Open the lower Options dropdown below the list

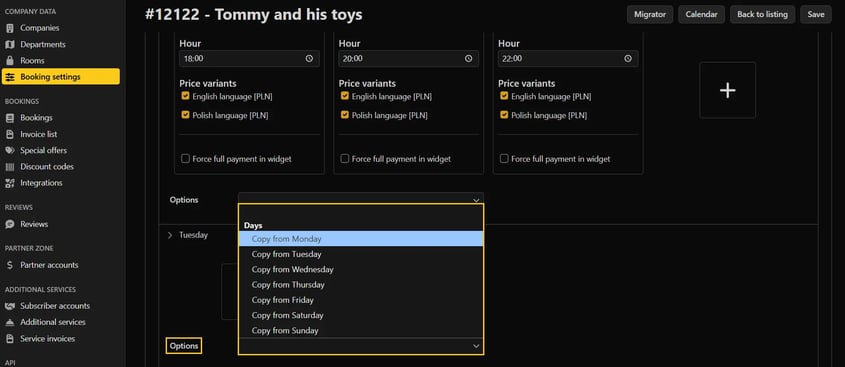point(361,346)
